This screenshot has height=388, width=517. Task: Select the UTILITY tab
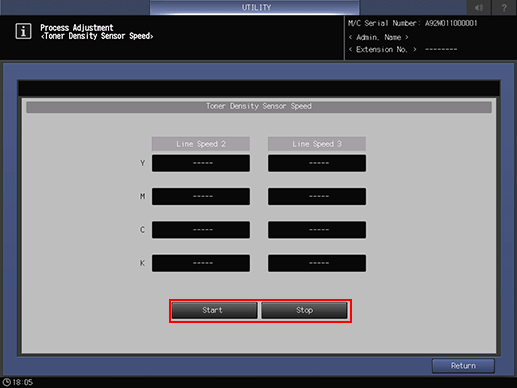coord(255,7)
